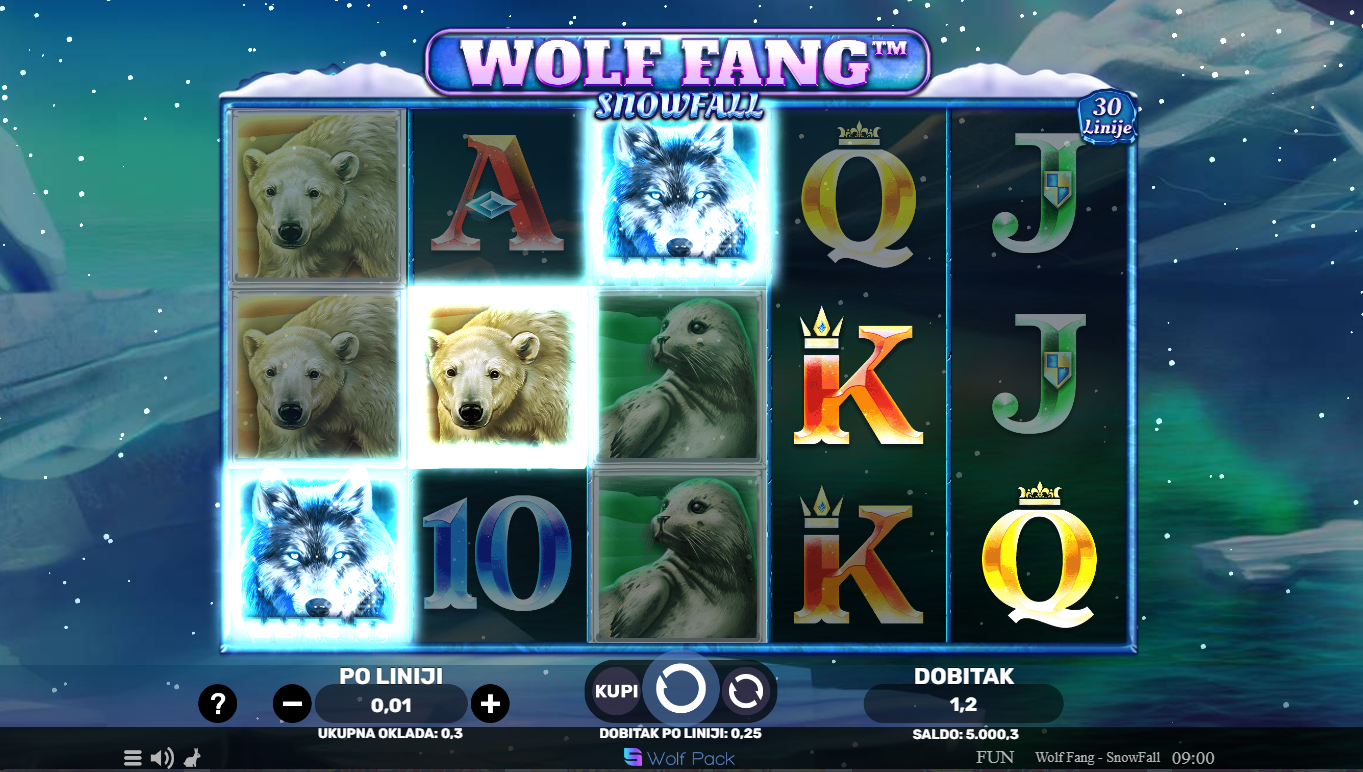Select the PO LINIJI bet value field

(391, 705)
